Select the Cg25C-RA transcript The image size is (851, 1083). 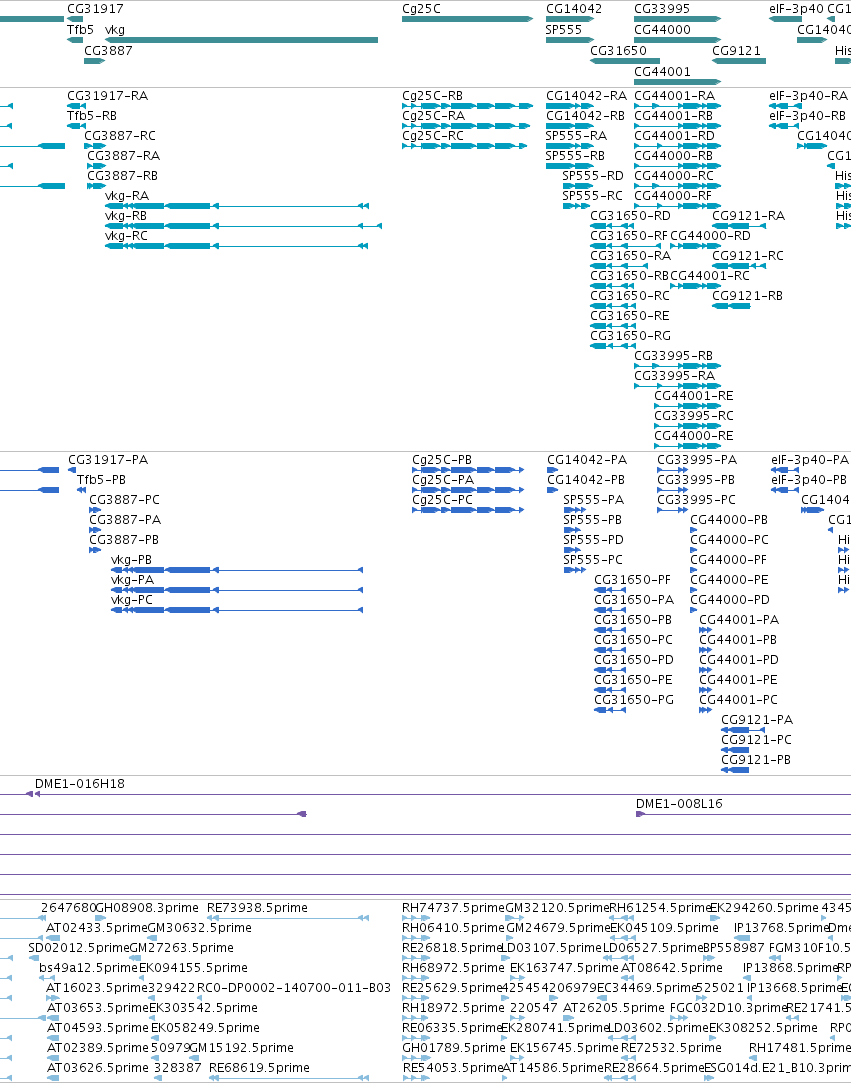464,126
